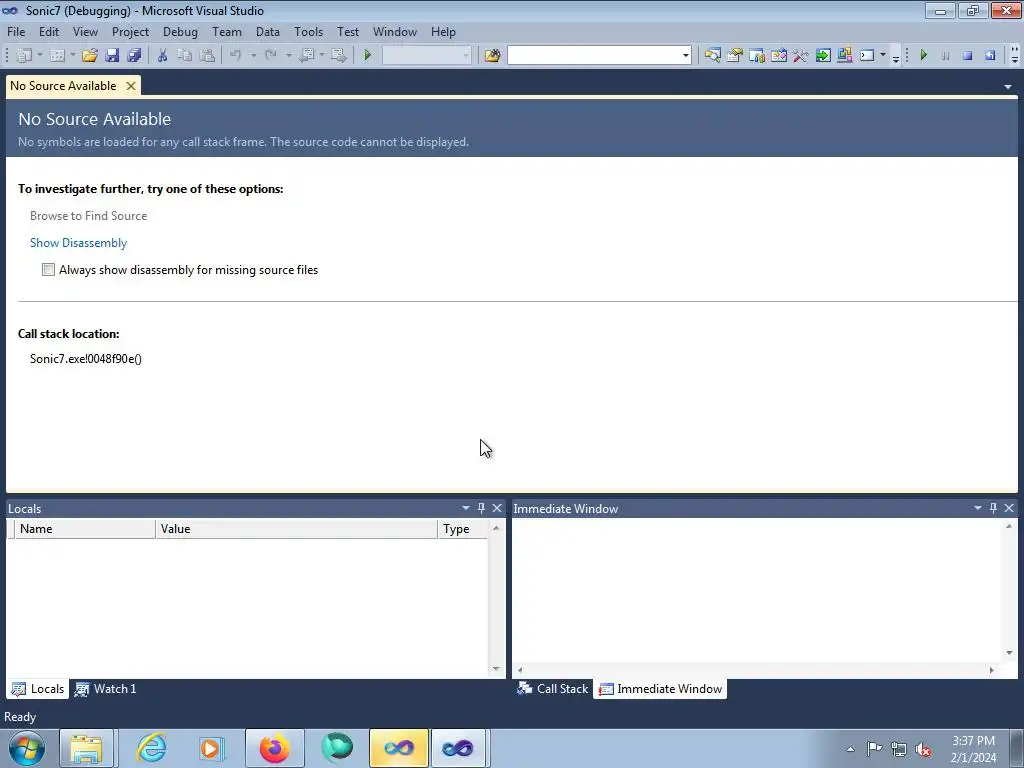Image resolution: width=1024 pixels, height=768 pixels.
Task: Open the Solution Configurations combo box
Action: click(x=426, y=56)
